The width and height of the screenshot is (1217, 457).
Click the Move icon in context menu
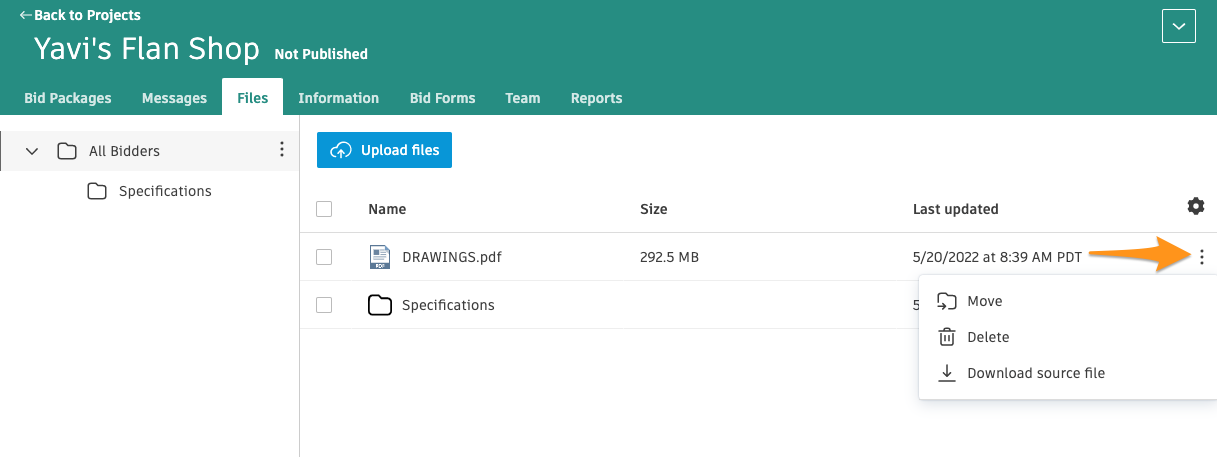pos(946,301)
